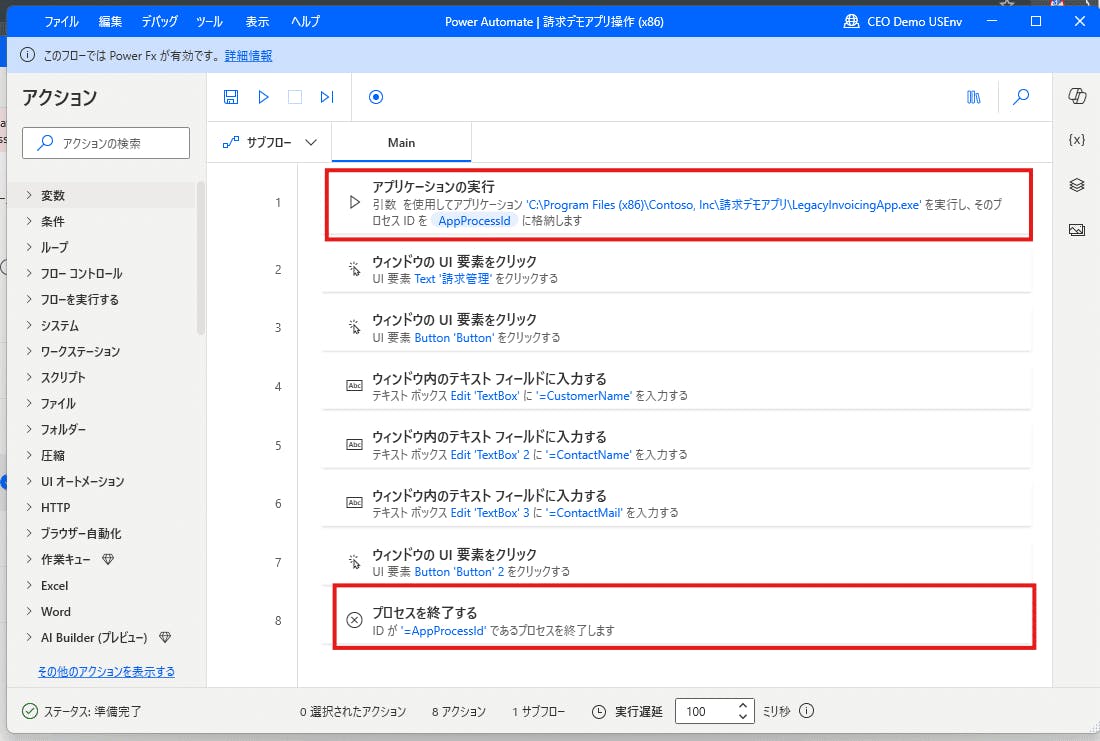Click the Abc icon of action 6
The width and height of the screenshot is (1100, 741).
[x=354, y=502]
